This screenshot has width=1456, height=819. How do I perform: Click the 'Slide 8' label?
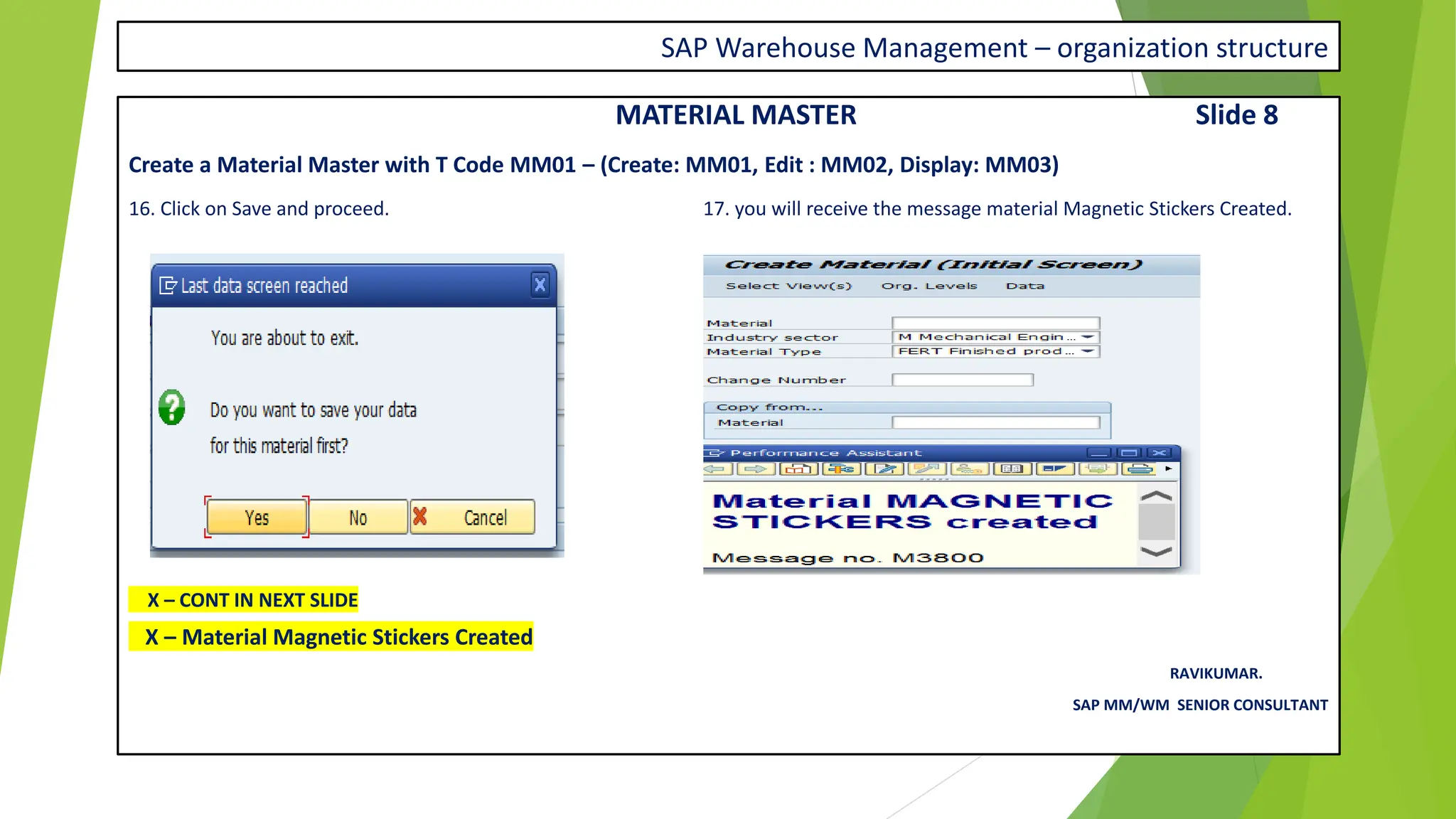(1236, 114)
